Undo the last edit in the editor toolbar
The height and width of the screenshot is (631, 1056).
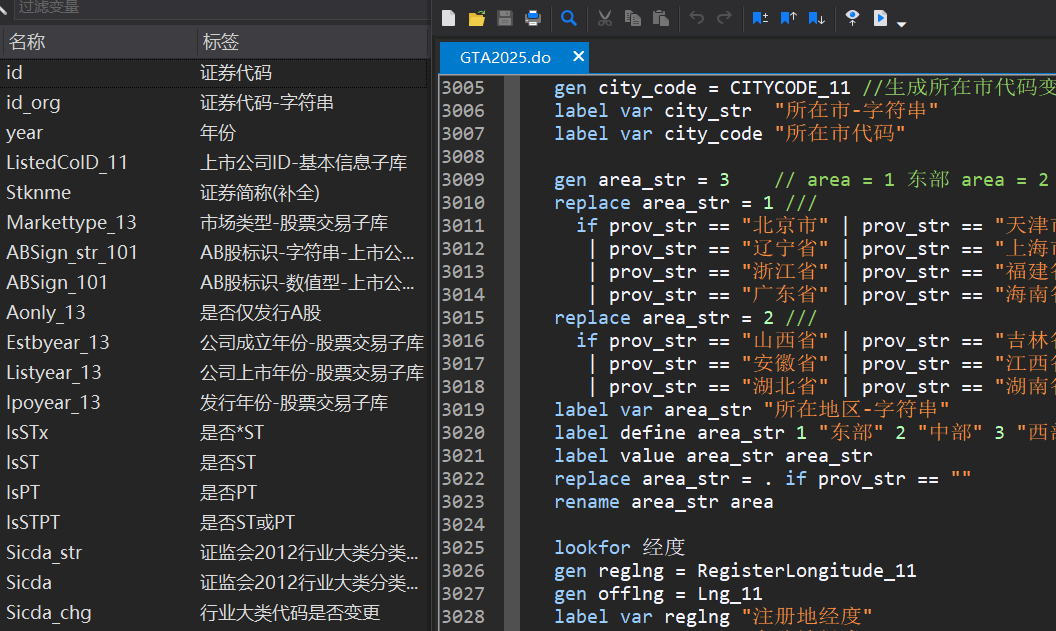click(x=696, y=18)
